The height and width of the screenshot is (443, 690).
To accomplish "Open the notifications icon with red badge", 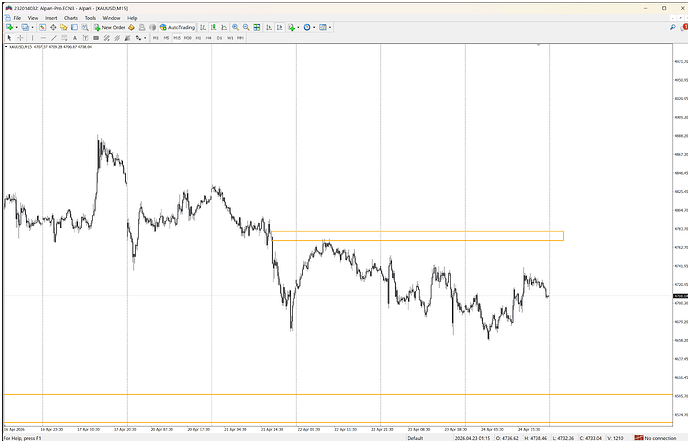I will tap(685, 27).
